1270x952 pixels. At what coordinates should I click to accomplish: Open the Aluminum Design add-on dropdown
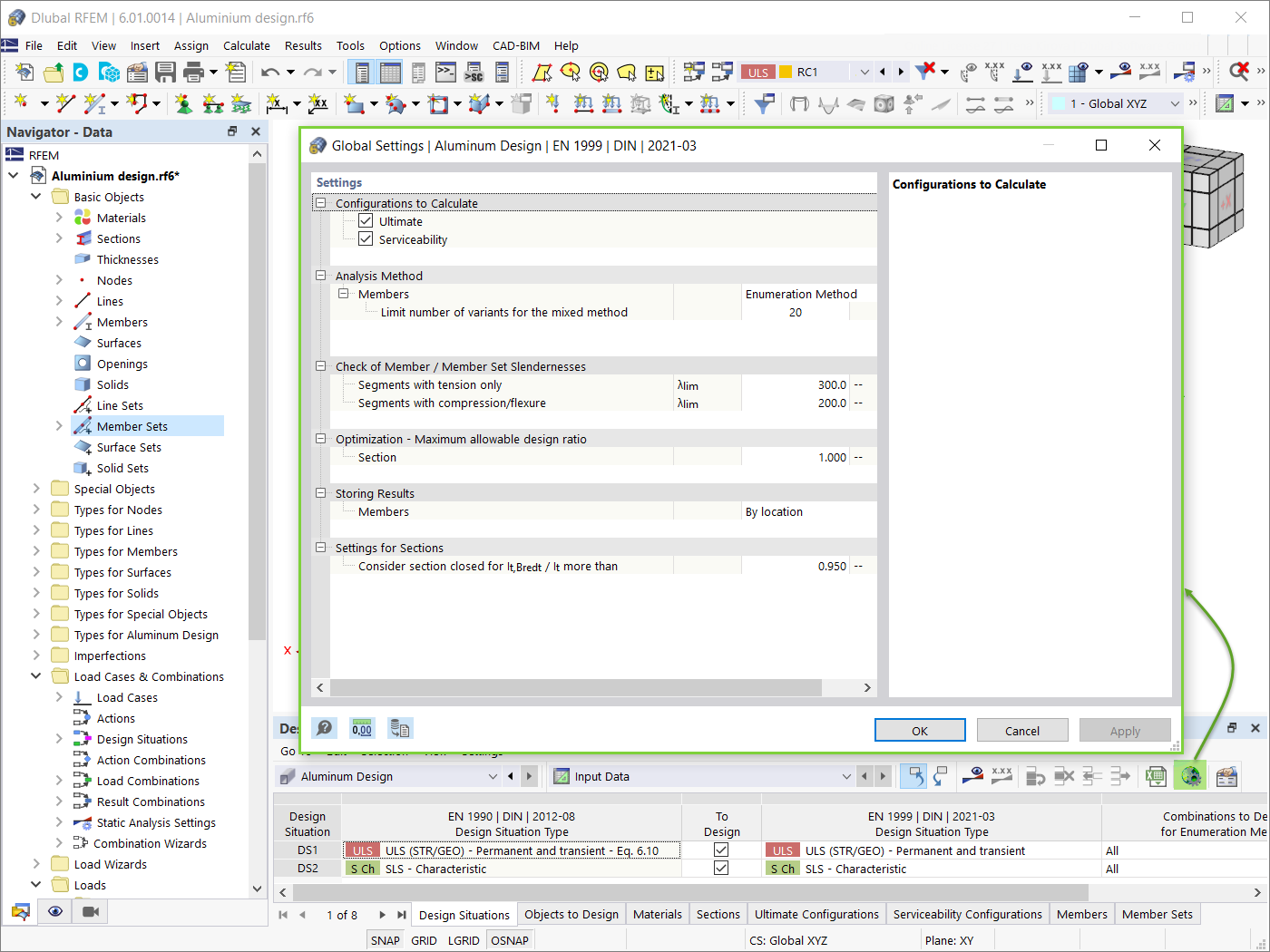[493, 776]
